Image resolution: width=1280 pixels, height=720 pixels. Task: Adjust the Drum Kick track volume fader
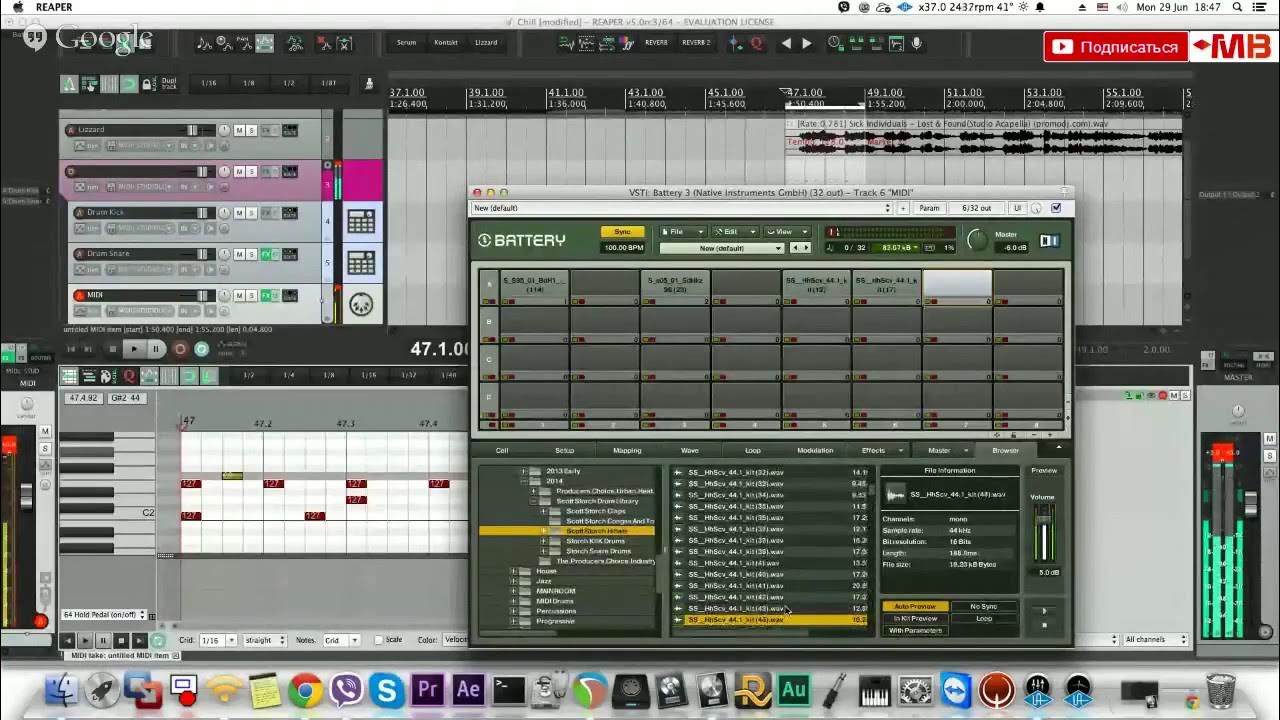coord(202,213)
